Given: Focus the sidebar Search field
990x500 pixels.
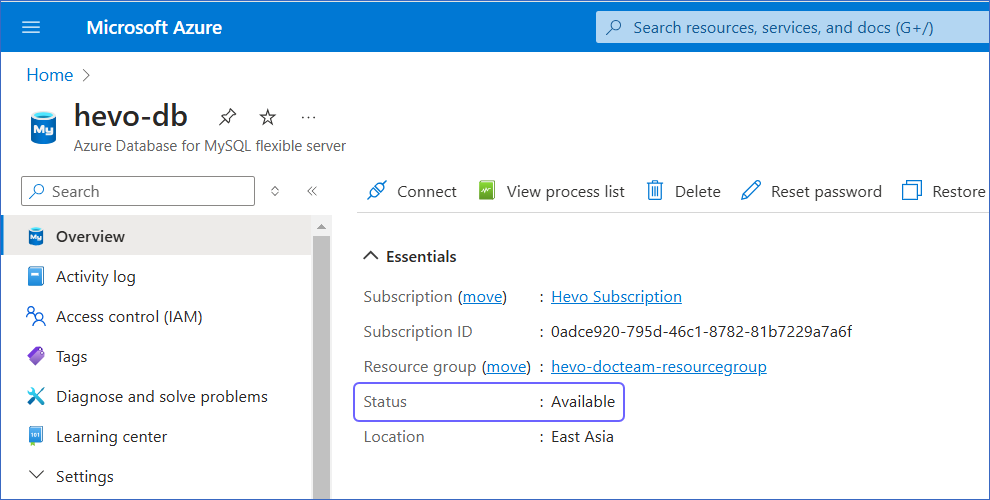Looking at the screenshot, I should tap(138, 191).
